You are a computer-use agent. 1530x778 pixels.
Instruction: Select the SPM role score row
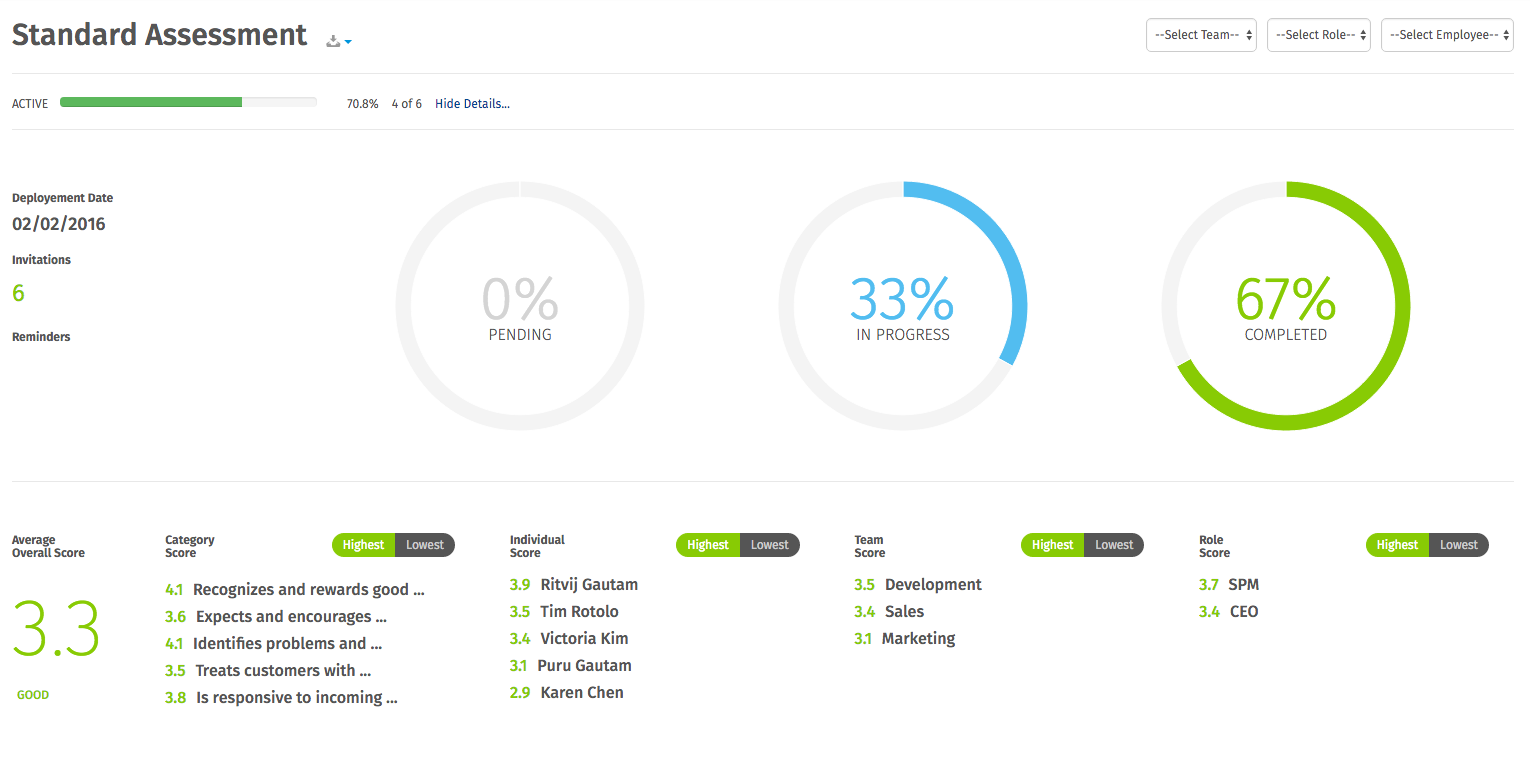[1229, 585]
